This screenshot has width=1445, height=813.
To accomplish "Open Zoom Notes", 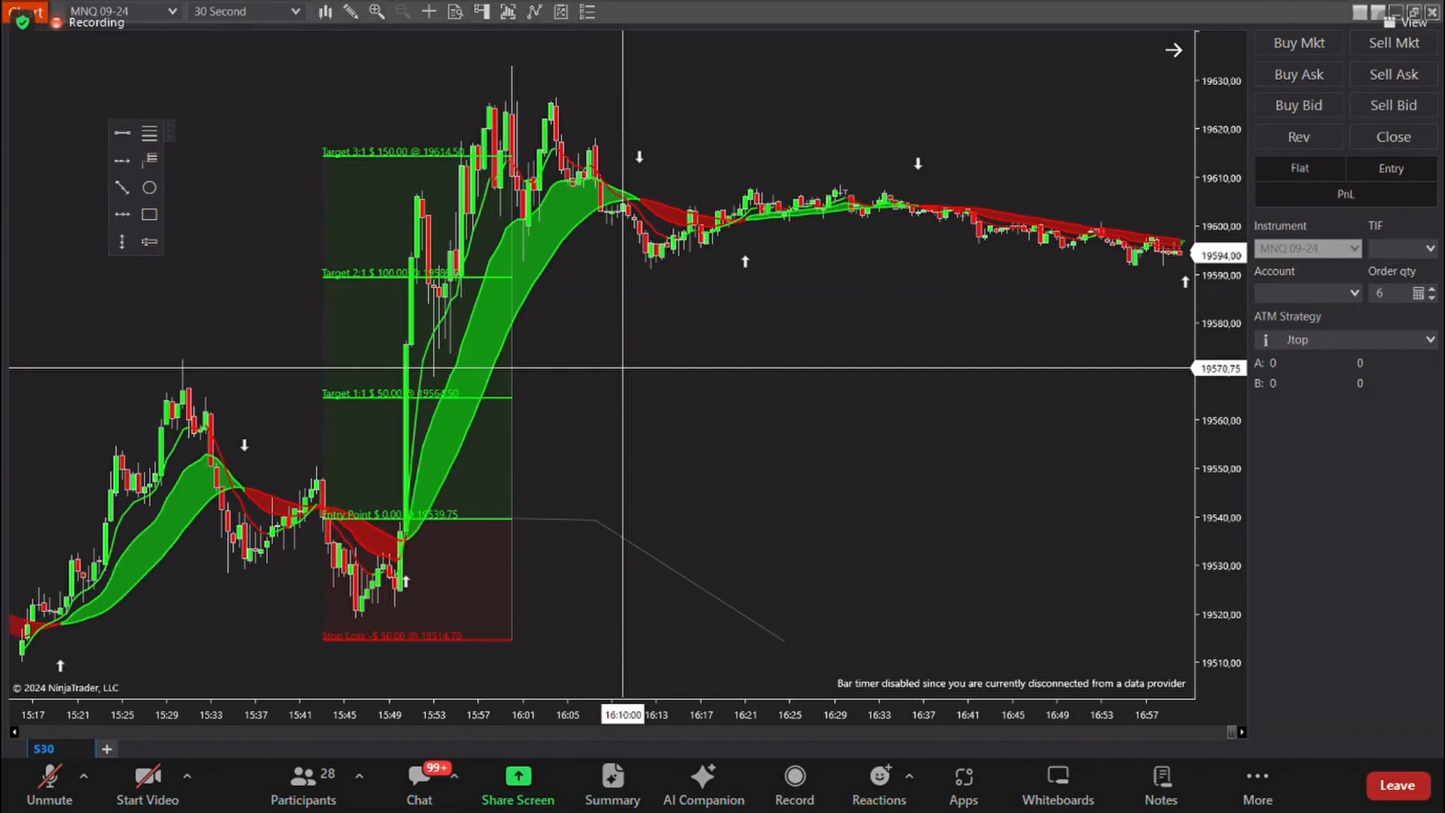I will 1161,785.
